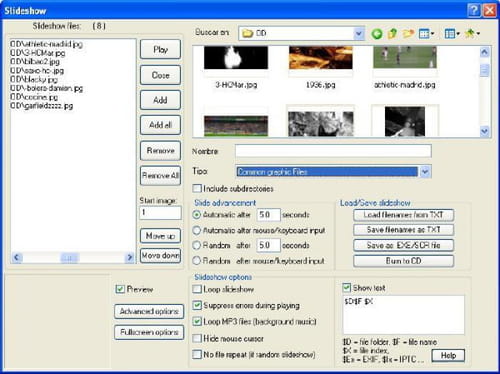Screen dimensions: 500x374
Task: Click the green Back navigation icon
Action: point(377,34)
